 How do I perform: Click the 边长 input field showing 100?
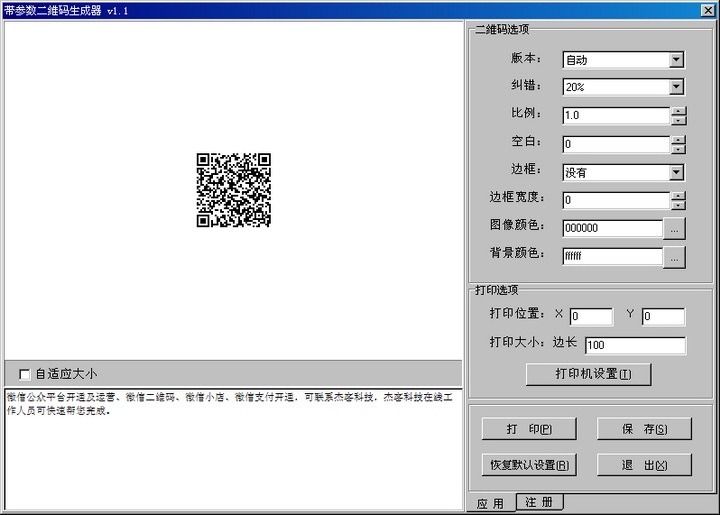pos(636,345)
